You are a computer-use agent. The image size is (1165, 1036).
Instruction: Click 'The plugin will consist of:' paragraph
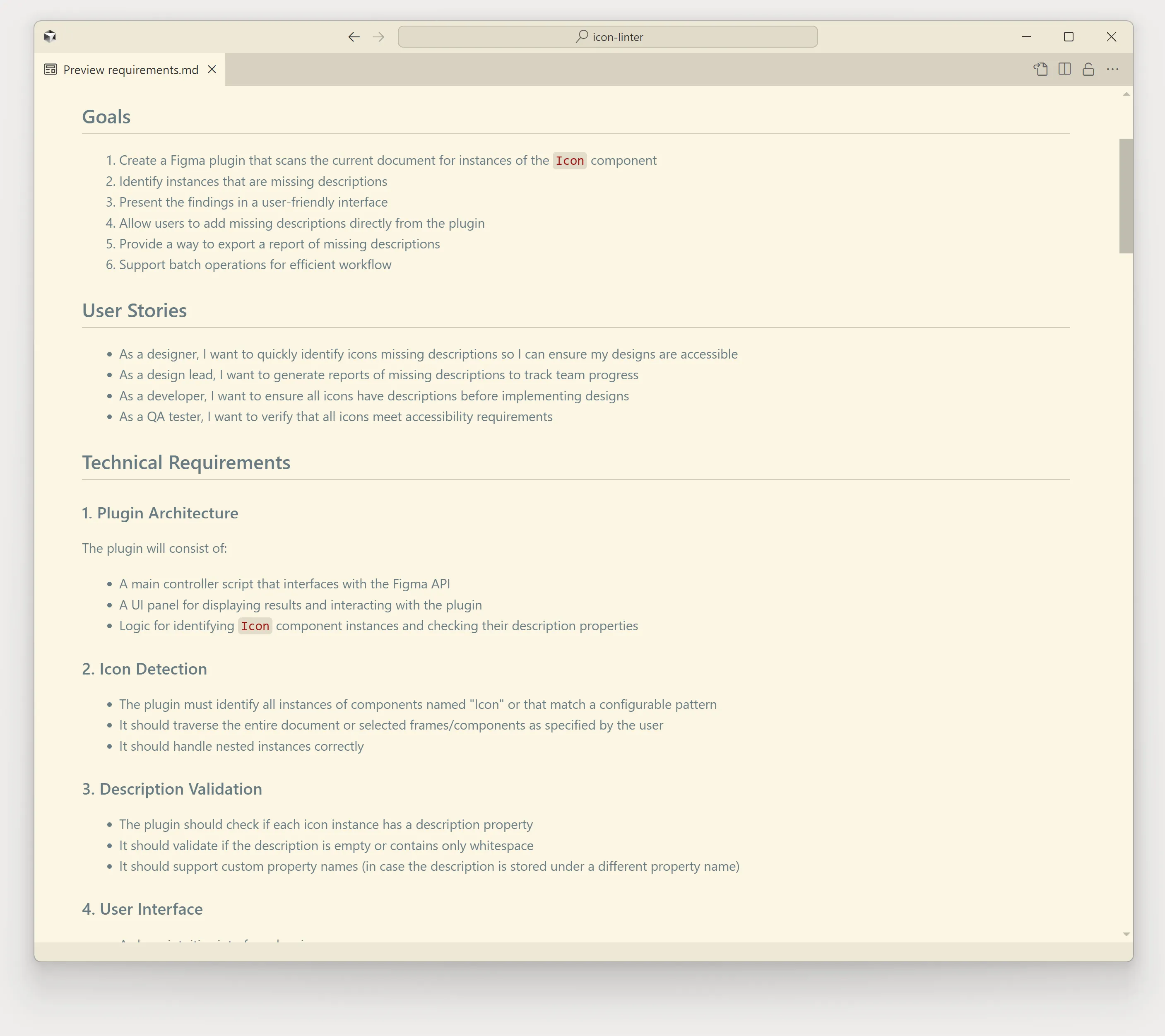154,549
